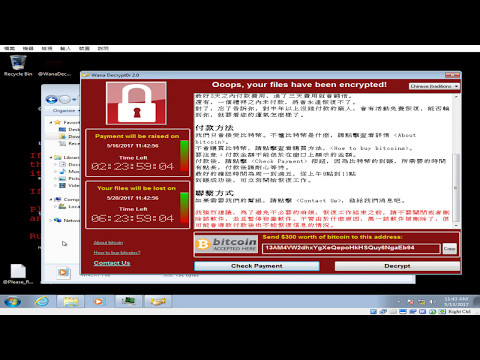Expand the Network tree node

click(x=51, y=220)
